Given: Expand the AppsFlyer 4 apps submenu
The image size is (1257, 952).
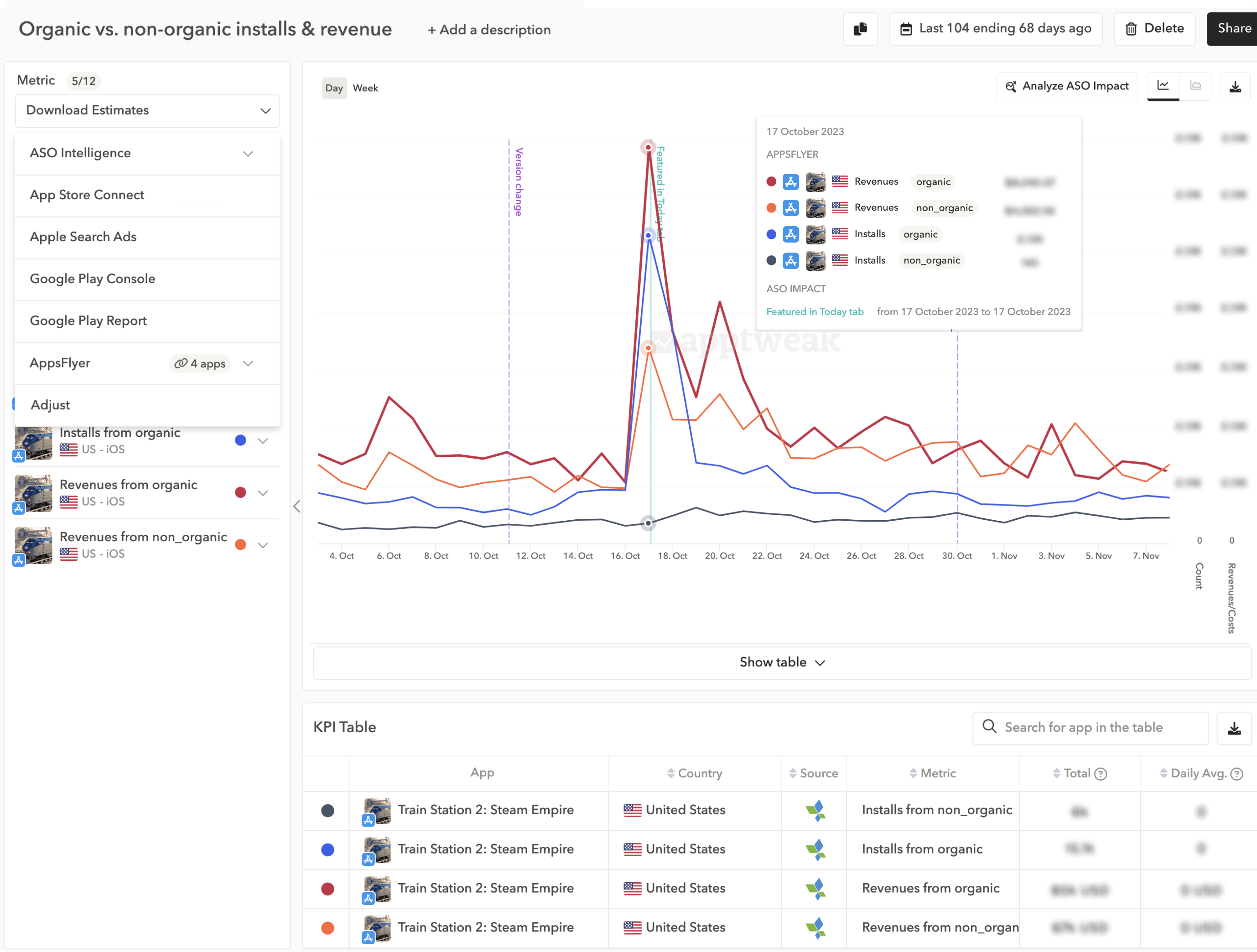Looking at the screenshot, I should pos(248,363).
